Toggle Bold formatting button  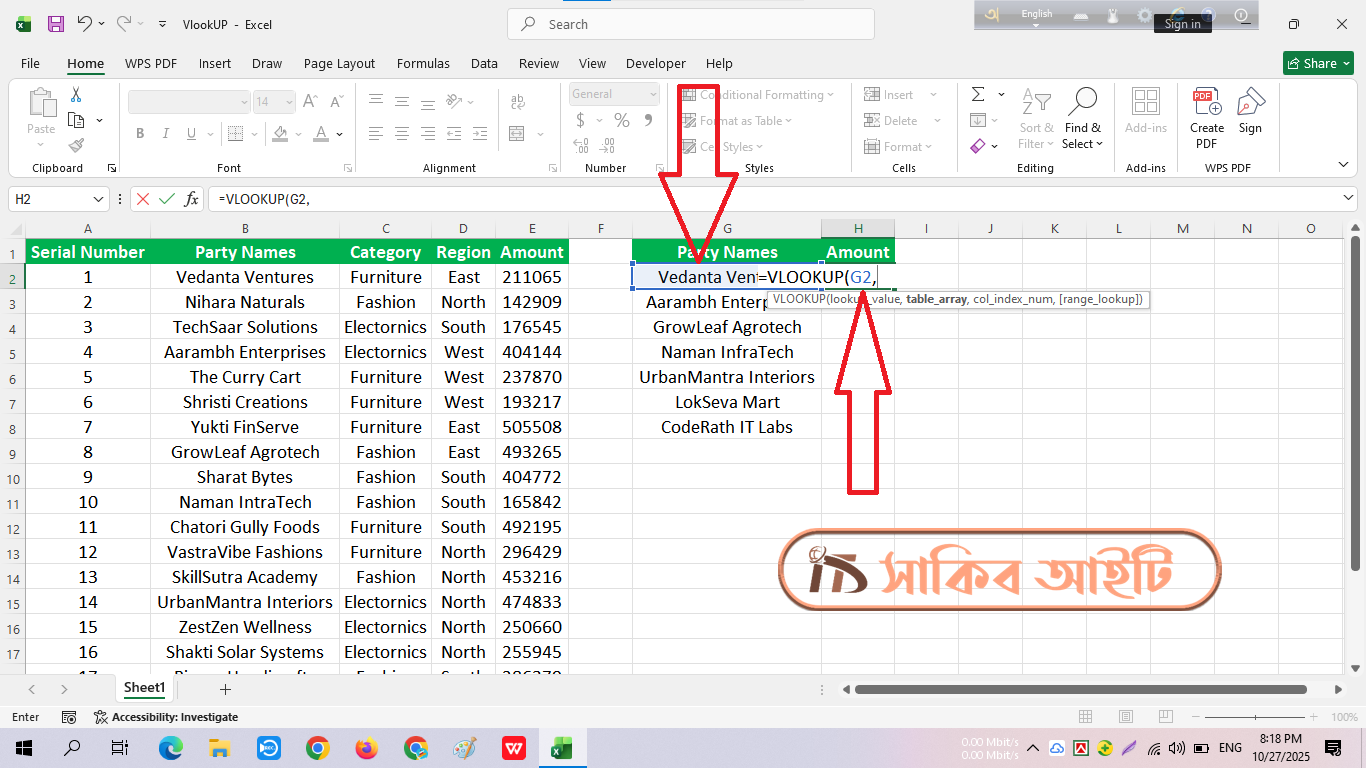pyautogui.click(x=140, y=134)
